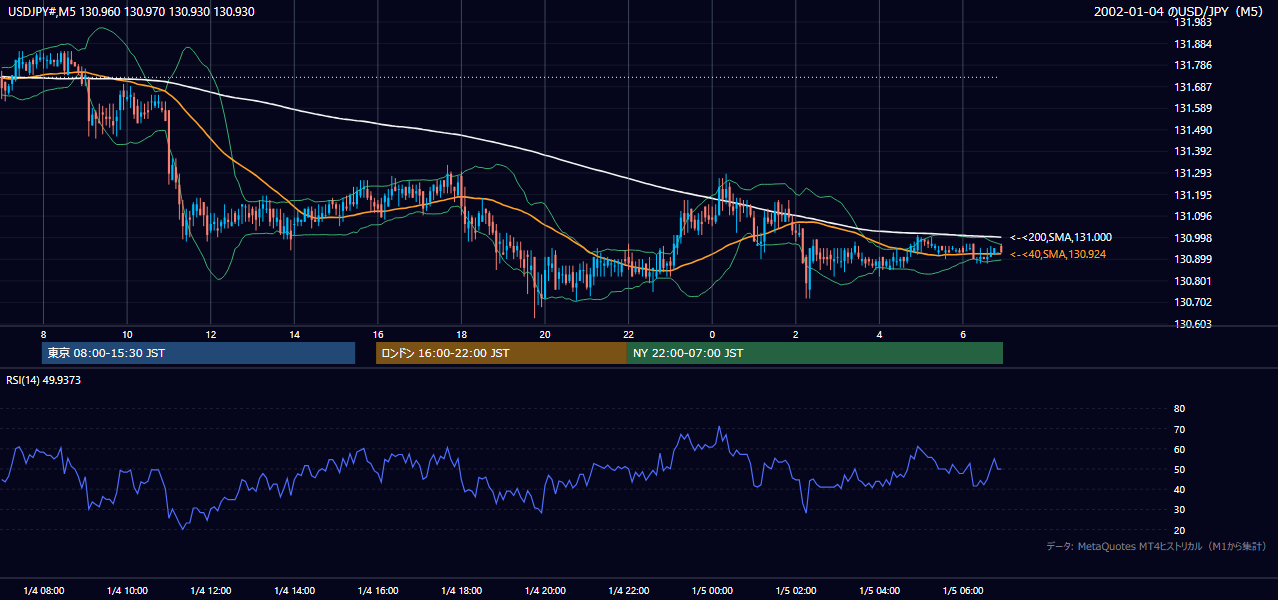Image resolution: width=1278 pixels, height=600 pixels.
Task: Click RSI level 40 on the scale
Action: coord(1179,489)
